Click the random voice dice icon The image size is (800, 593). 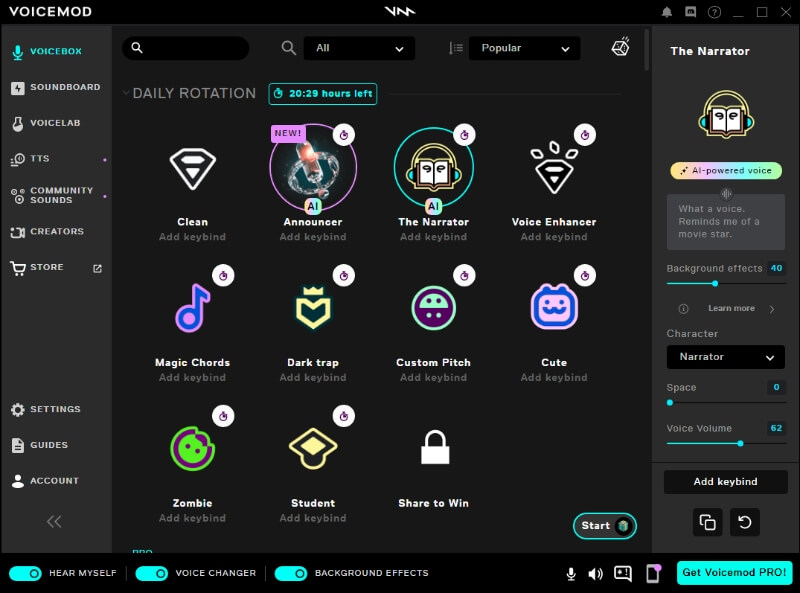pos(620,47)
